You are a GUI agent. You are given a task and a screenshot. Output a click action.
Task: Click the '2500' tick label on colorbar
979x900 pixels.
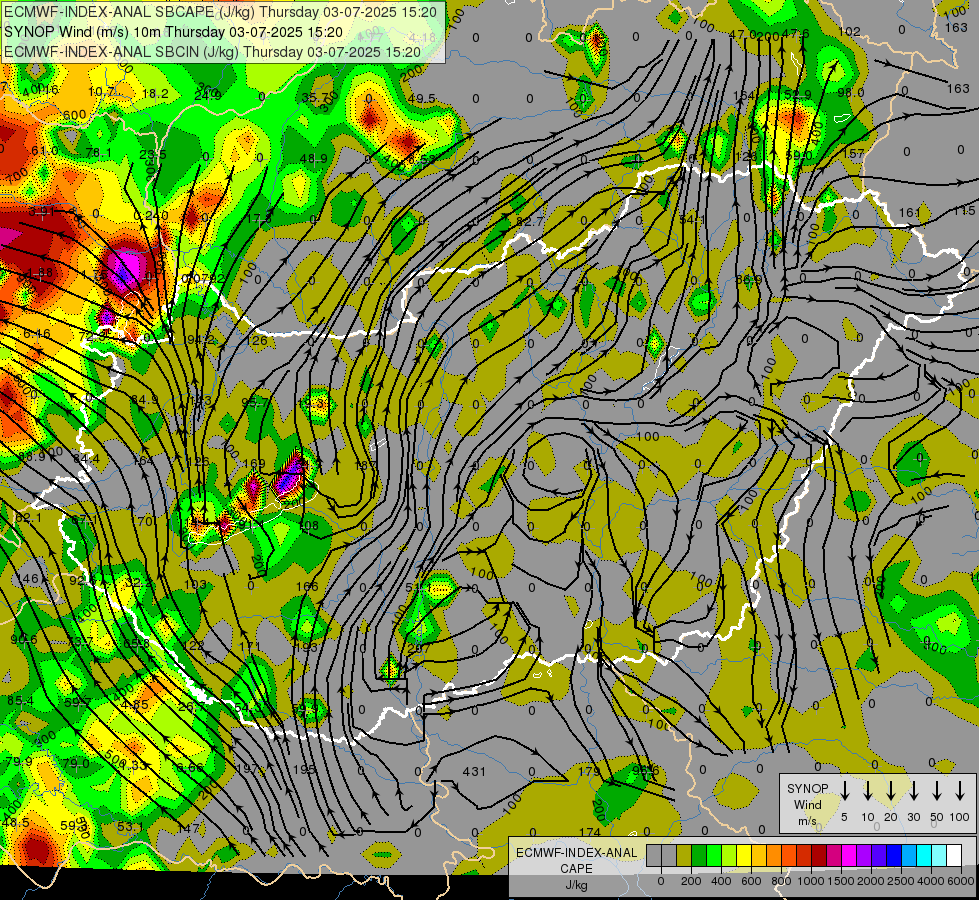(x=901, y=881)
